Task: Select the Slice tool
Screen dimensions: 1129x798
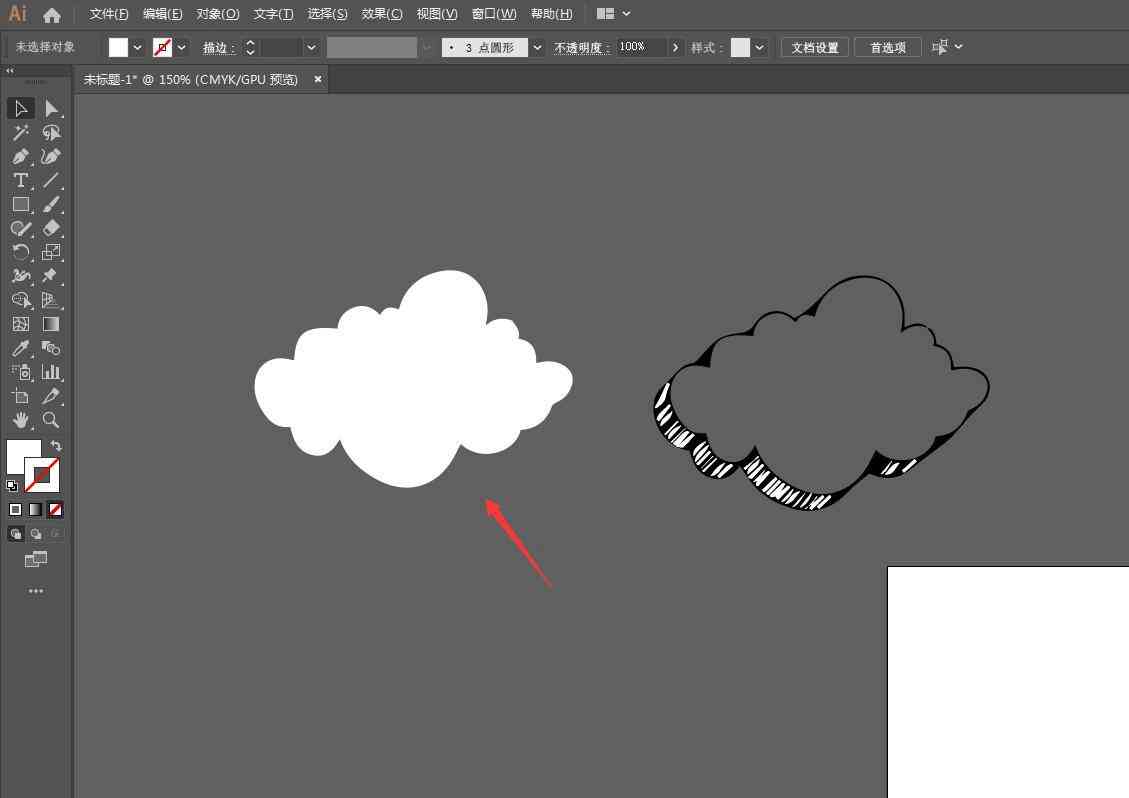Action: click(51, 396)
